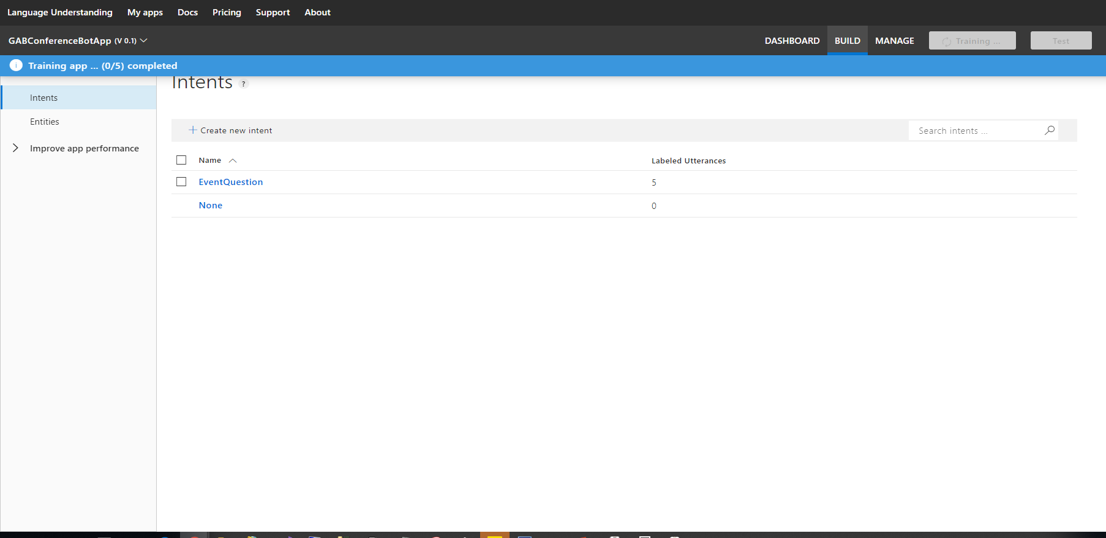
Task: Open Support in top navigation
Action: [273, 13]
